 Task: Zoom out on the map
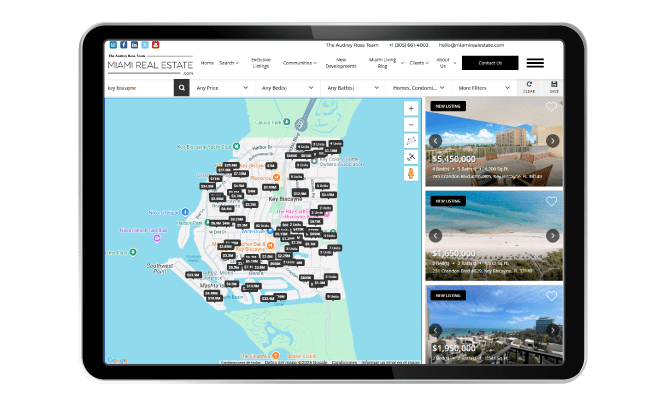point(410,123)
